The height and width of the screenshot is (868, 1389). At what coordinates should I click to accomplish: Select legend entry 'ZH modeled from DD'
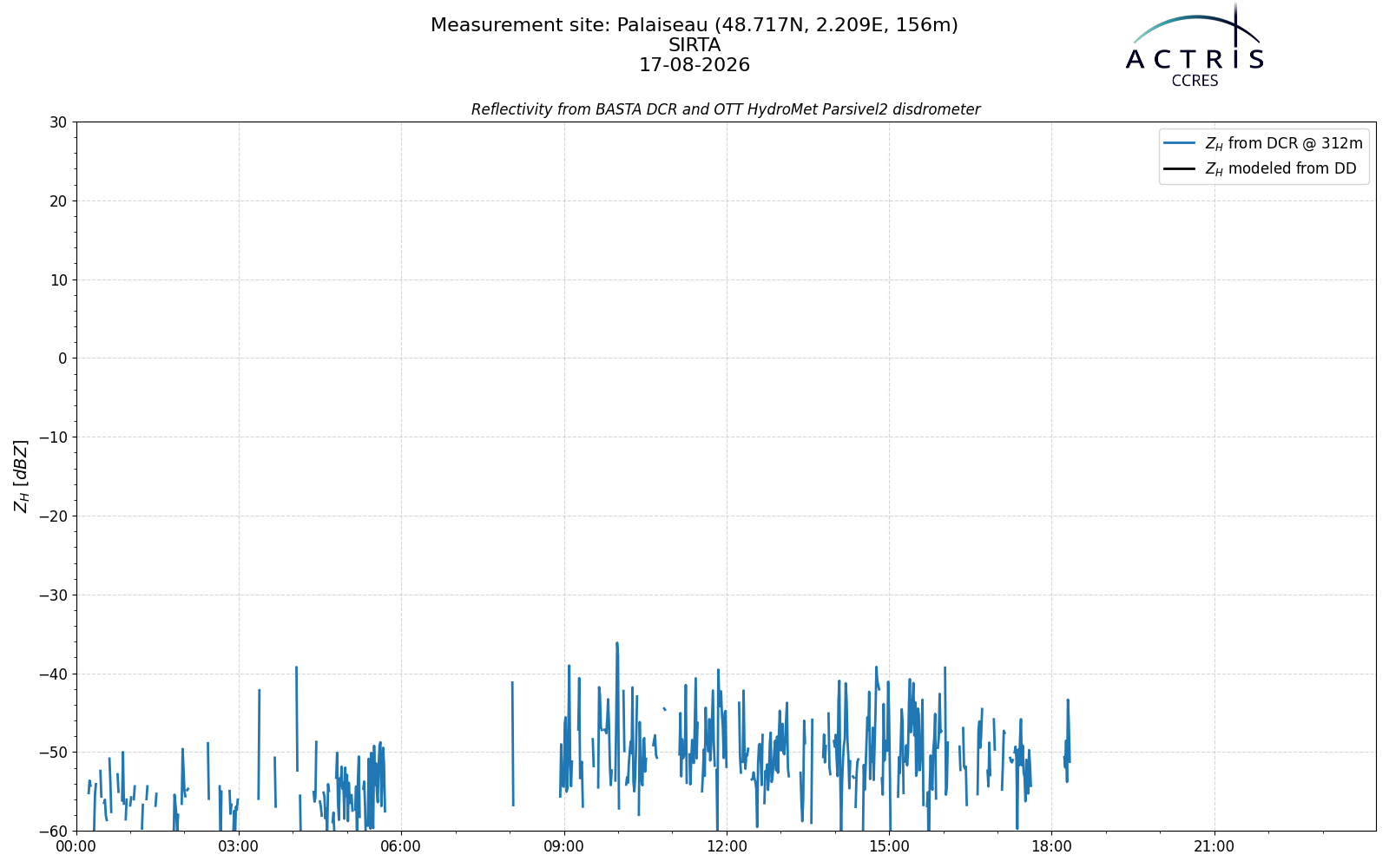point(1280,168)
